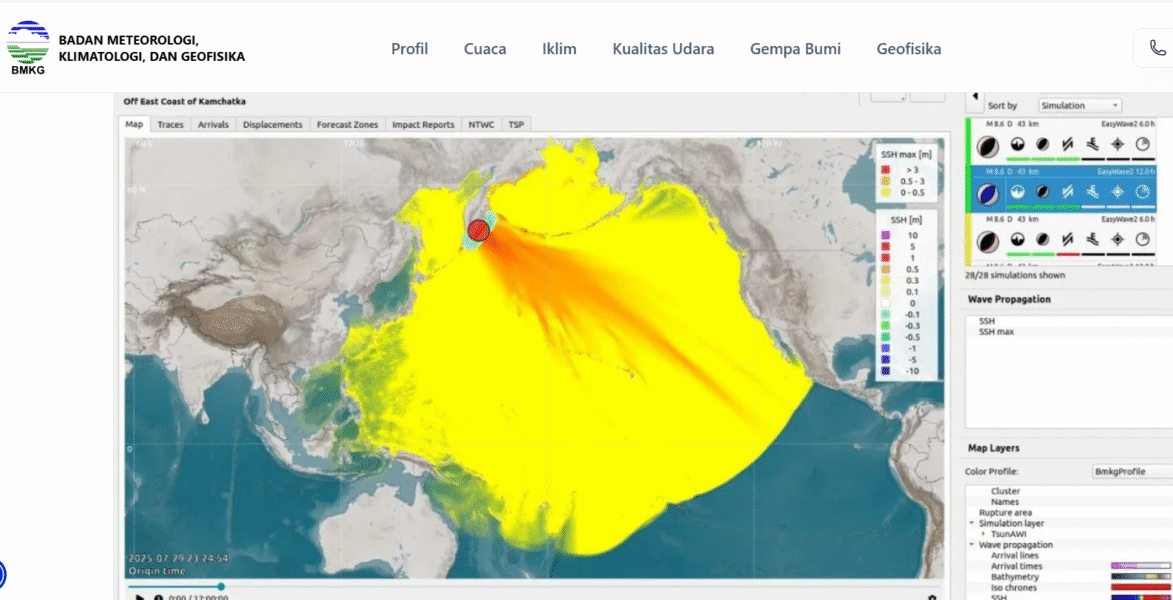
Task: Click the red epicenter marker on the map
Action: 479,230
